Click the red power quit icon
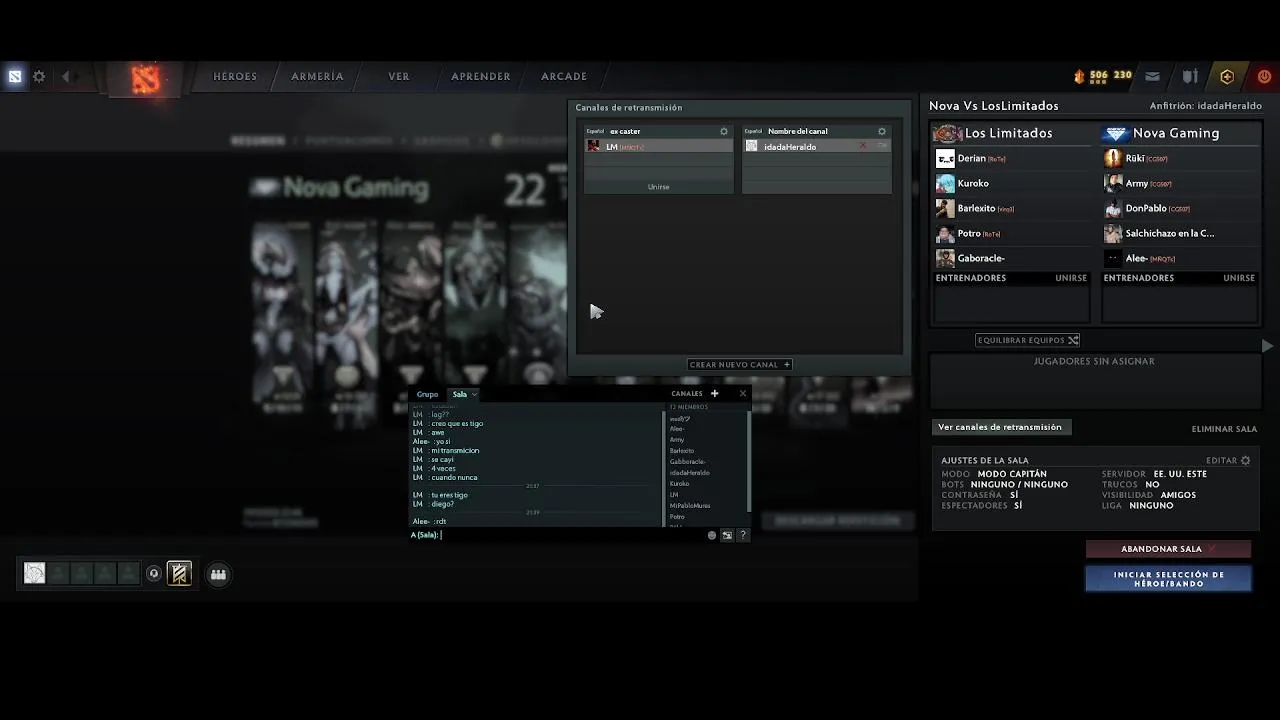Viewport: 1280px width, 720px height. tap(1264, 76)
